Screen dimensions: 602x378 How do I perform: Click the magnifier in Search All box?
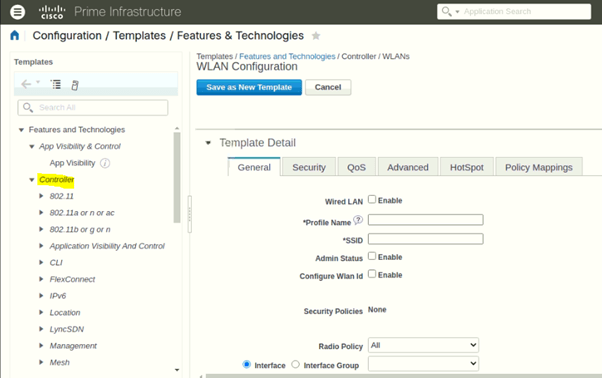tap(28, 107)
